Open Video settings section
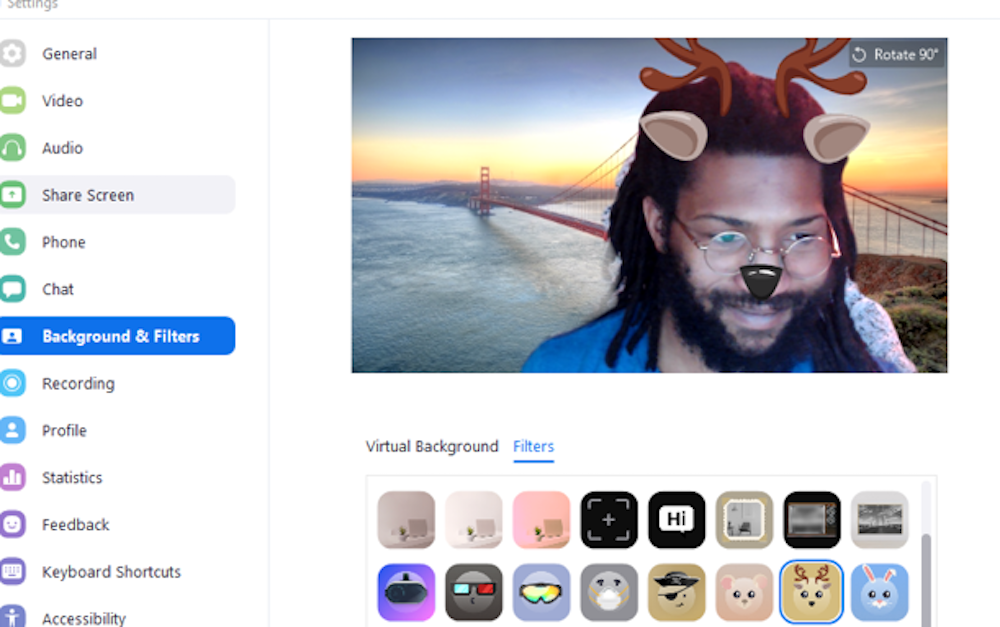The width and height of the screenshot is (1000, 627). [62, 101]
